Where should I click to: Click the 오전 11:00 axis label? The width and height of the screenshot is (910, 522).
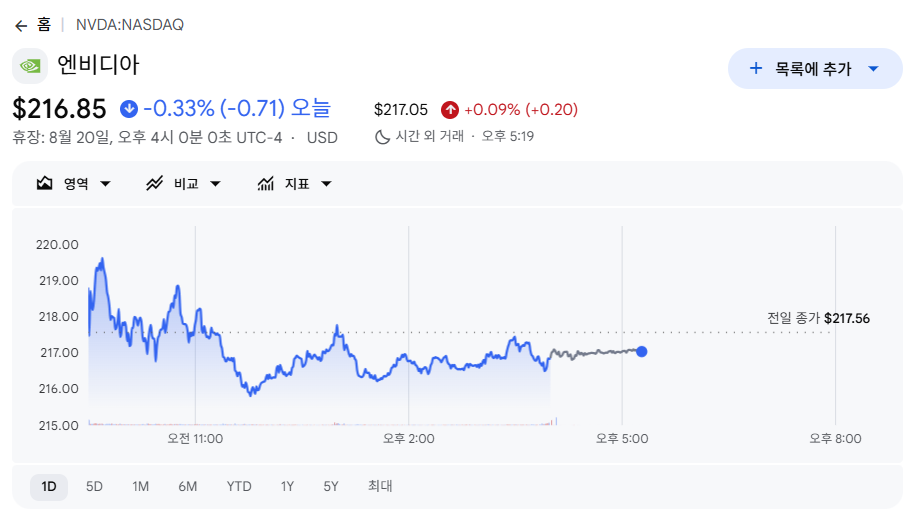pyautogui.click(x=195, y=439)
